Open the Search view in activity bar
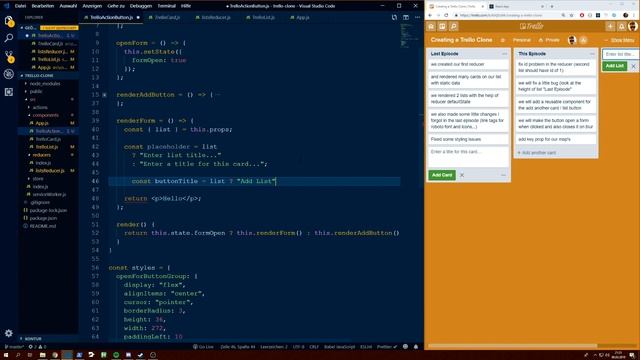Screen dimensions: 640x360 click(9, 38)
